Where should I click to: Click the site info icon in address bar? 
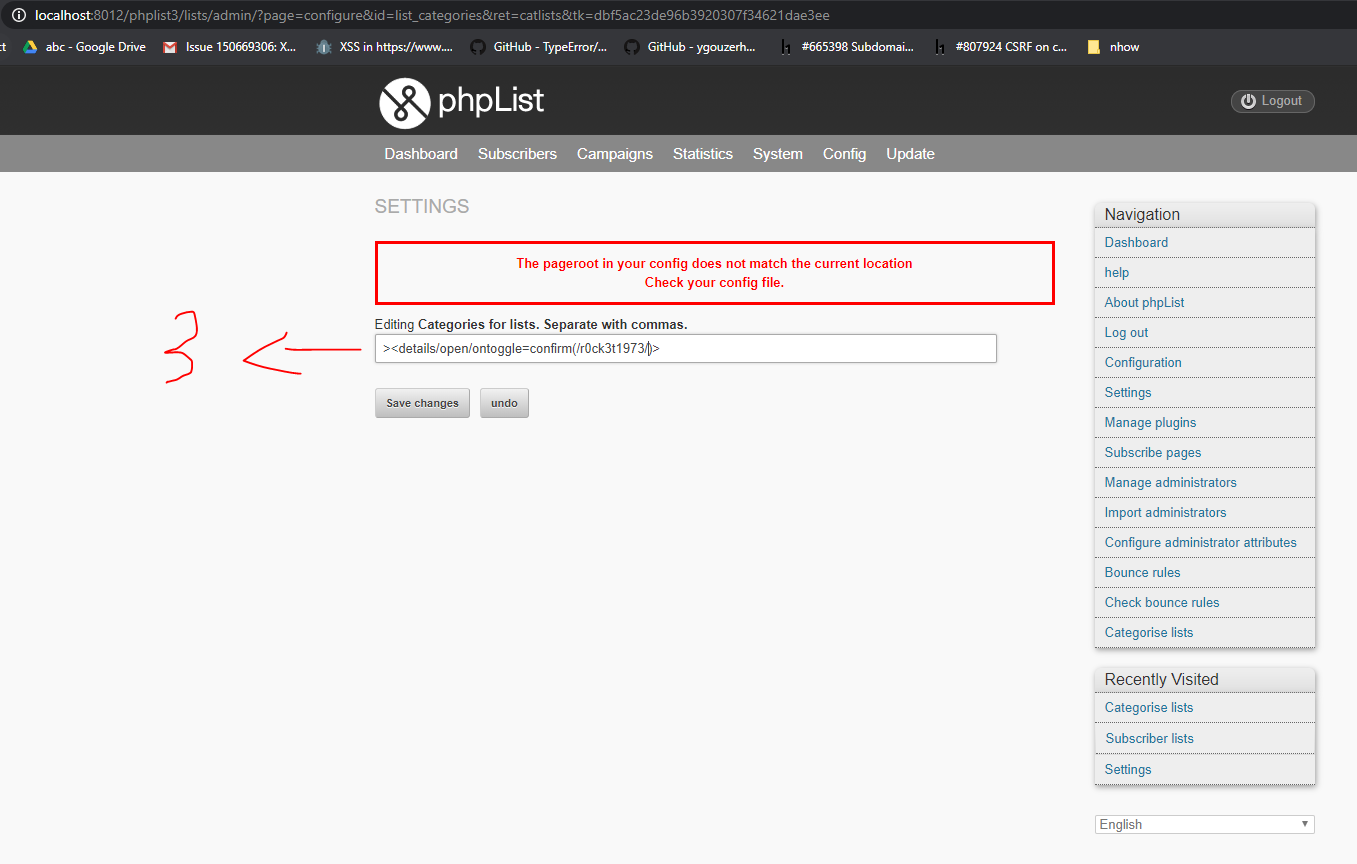click(x=18, y=15)
